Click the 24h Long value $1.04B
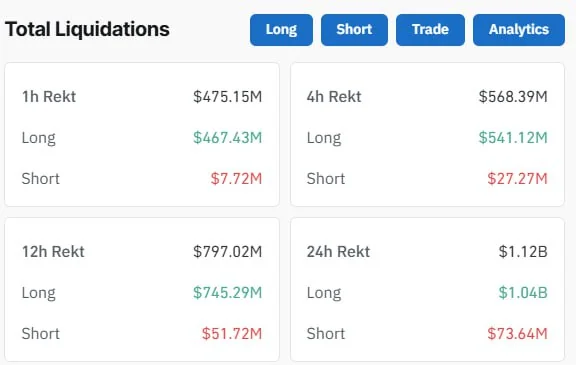 coord(523,293)
